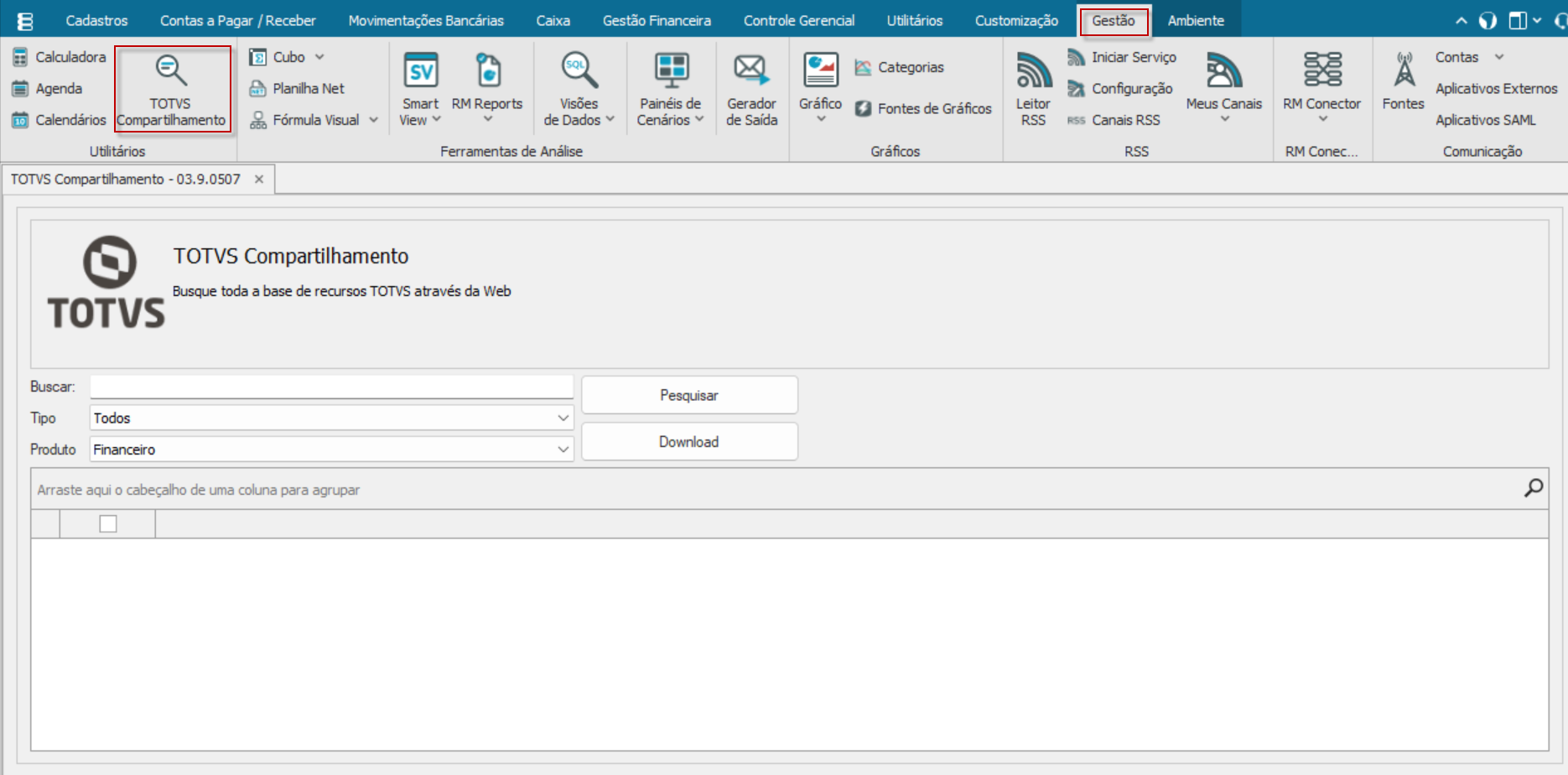Open Fontes de Gráficos

(923, 108)
